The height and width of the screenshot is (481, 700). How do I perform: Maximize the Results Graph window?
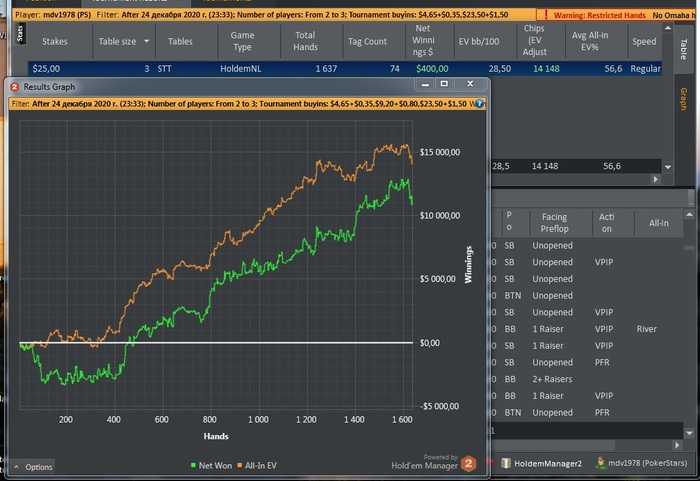click(444, 84)
